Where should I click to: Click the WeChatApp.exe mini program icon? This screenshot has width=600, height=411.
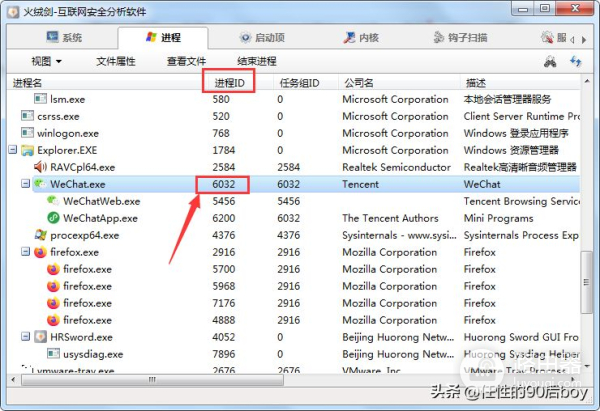pos(53,218)
